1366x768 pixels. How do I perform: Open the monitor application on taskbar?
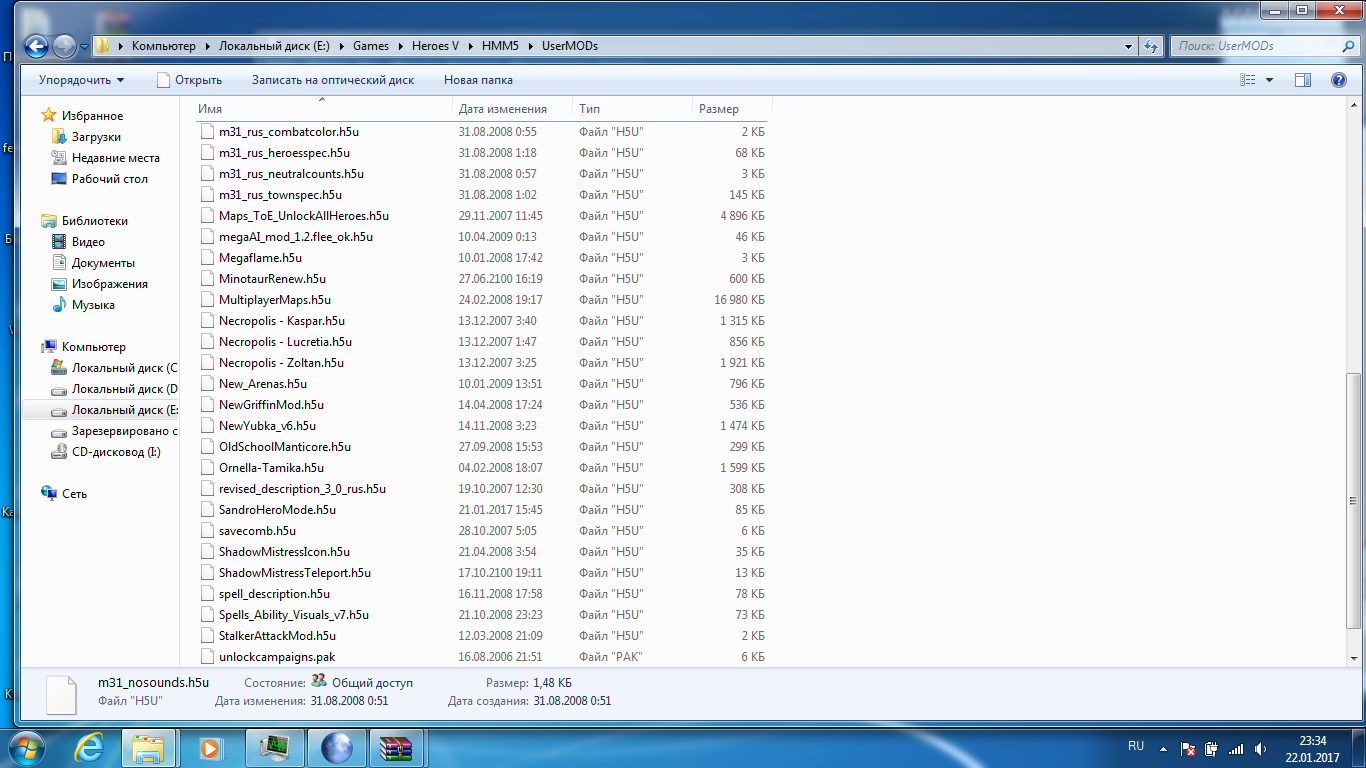tap(273, 748)
